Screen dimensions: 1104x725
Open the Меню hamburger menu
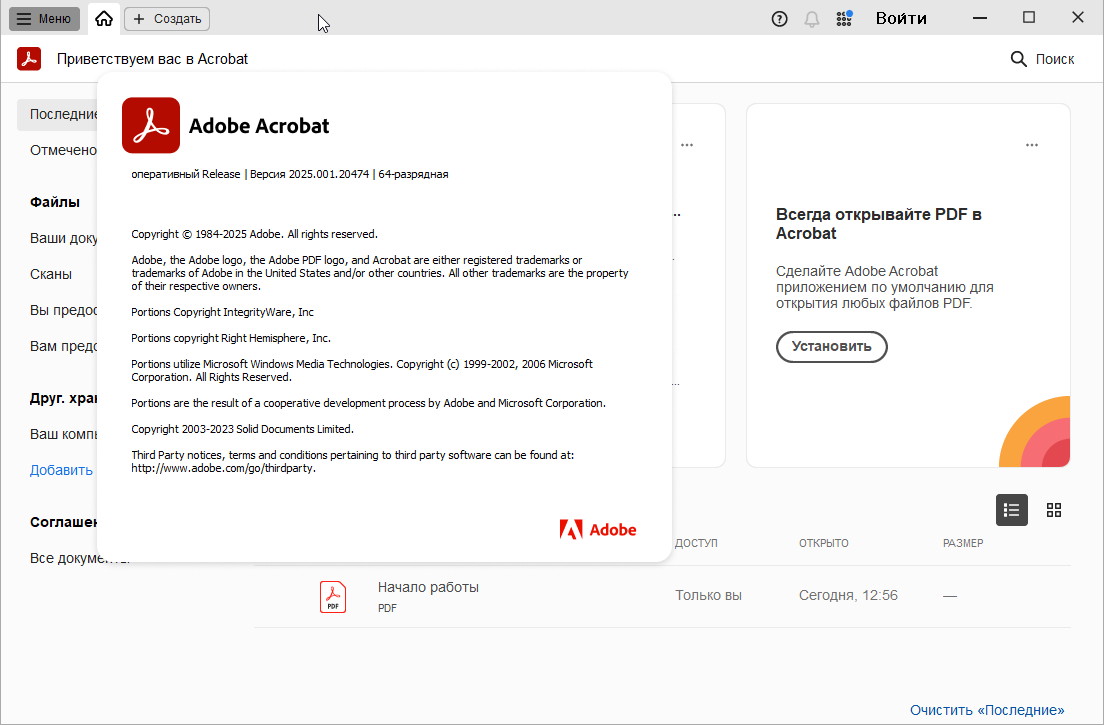point(44,18)
